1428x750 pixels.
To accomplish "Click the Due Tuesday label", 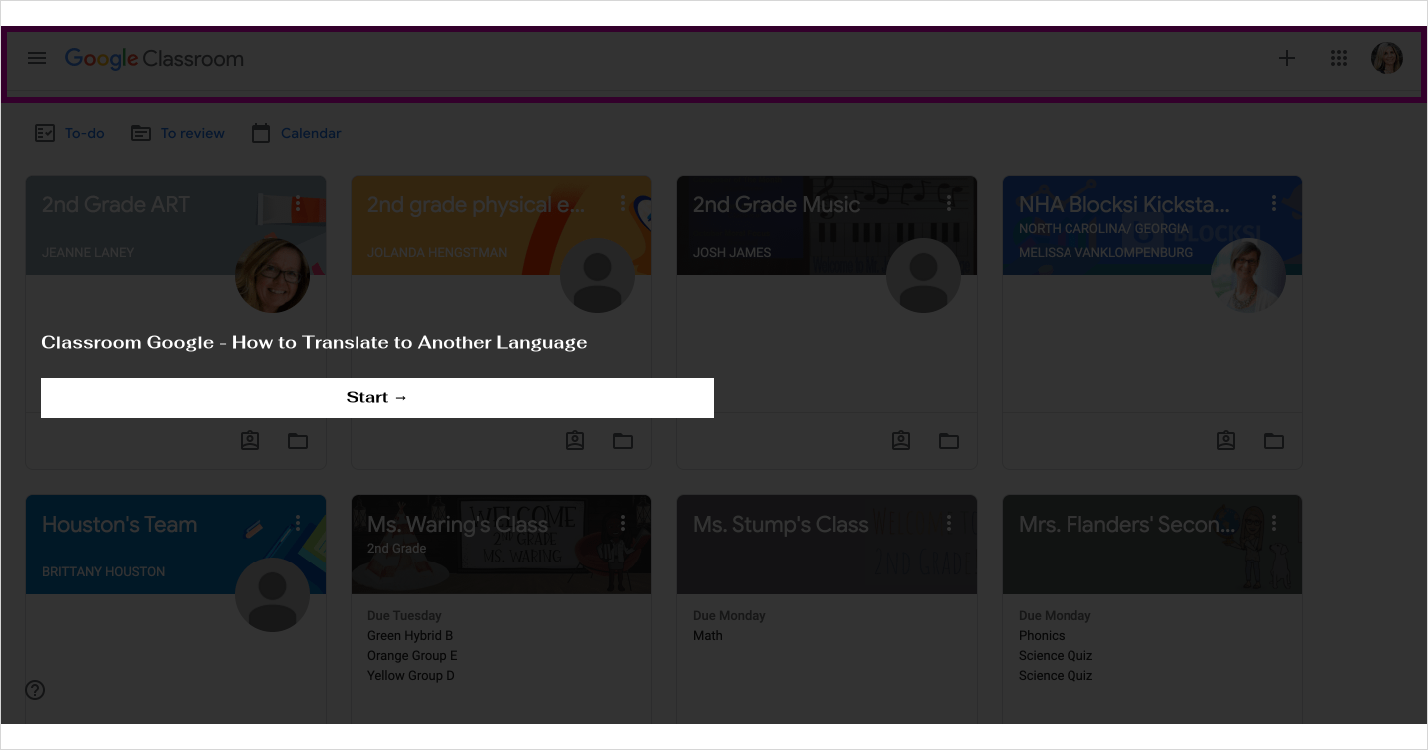I will [404, 615].
